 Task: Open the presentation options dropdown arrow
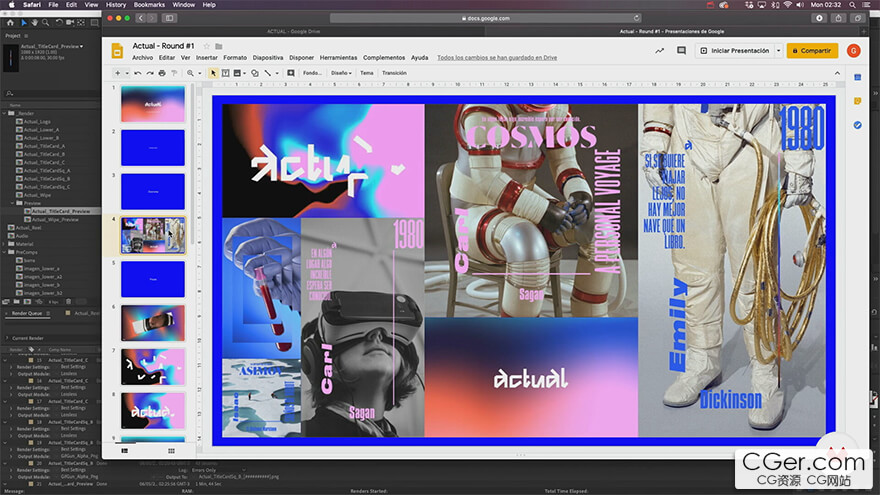click(x=778, y=51)
